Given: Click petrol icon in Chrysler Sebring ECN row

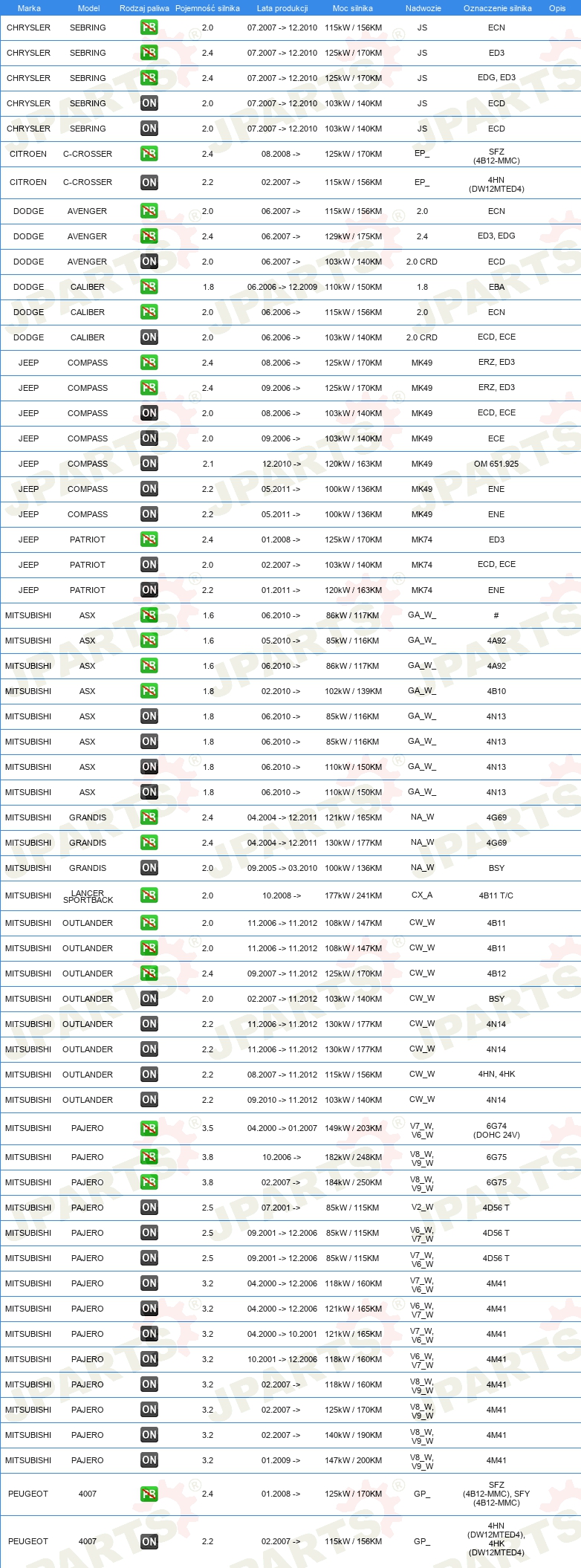Looking at the screenshot, I should [149, 27].
